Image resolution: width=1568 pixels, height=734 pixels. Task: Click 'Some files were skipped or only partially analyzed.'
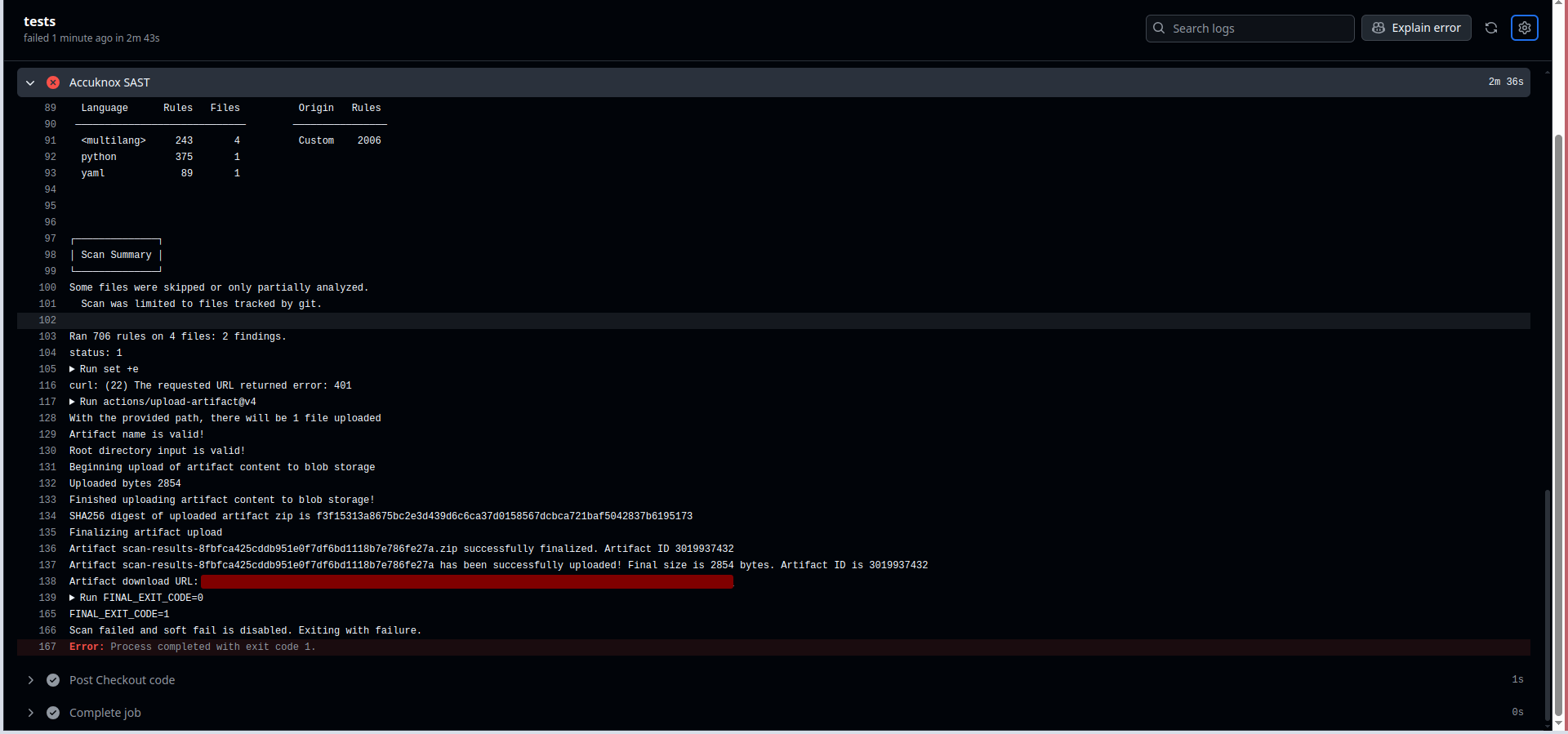click(x=219, y=287)
